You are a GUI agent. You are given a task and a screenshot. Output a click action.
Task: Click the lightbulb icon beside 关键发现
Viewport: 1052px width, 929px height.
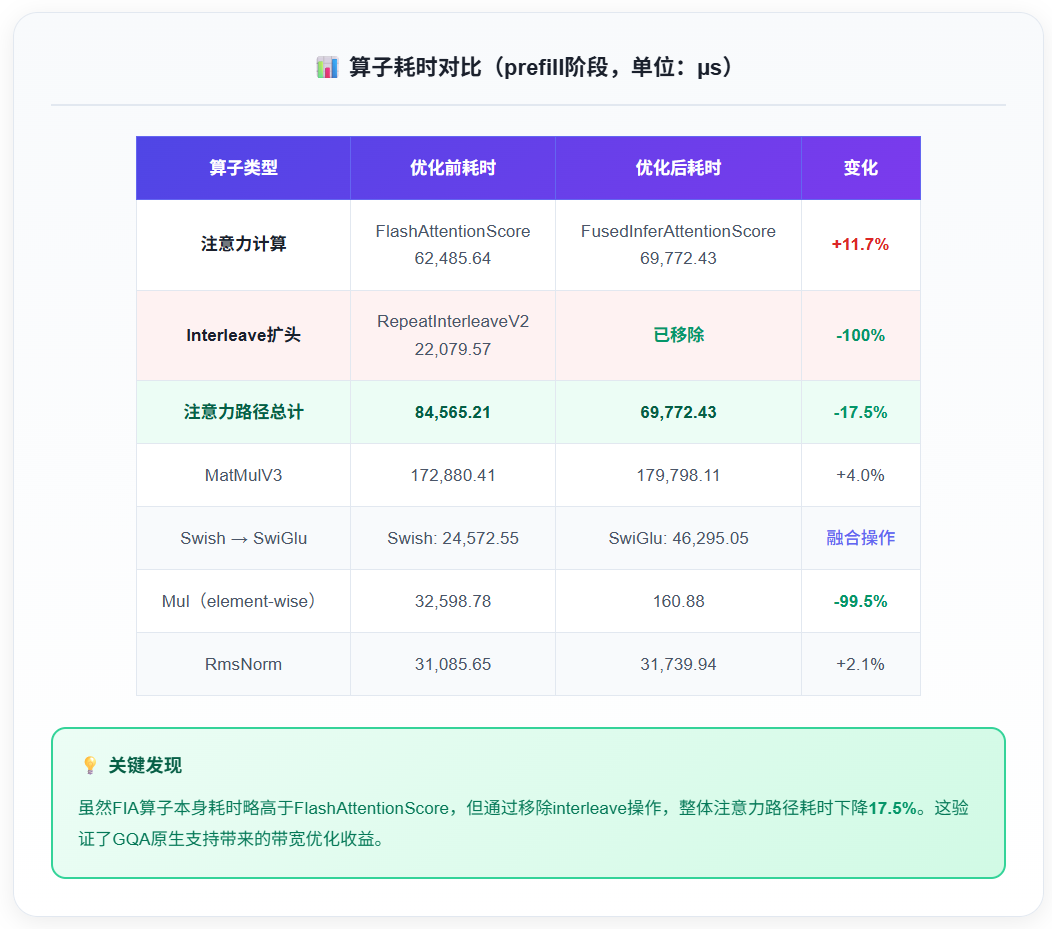(90, 765)
